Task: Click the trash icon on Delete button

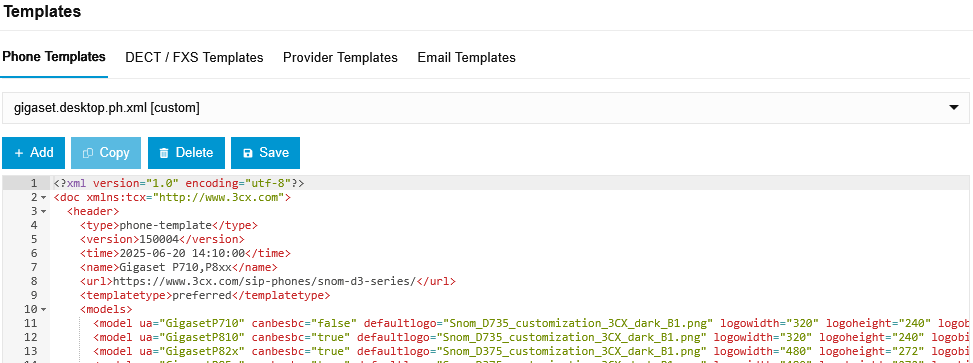Action: point(164,153)
